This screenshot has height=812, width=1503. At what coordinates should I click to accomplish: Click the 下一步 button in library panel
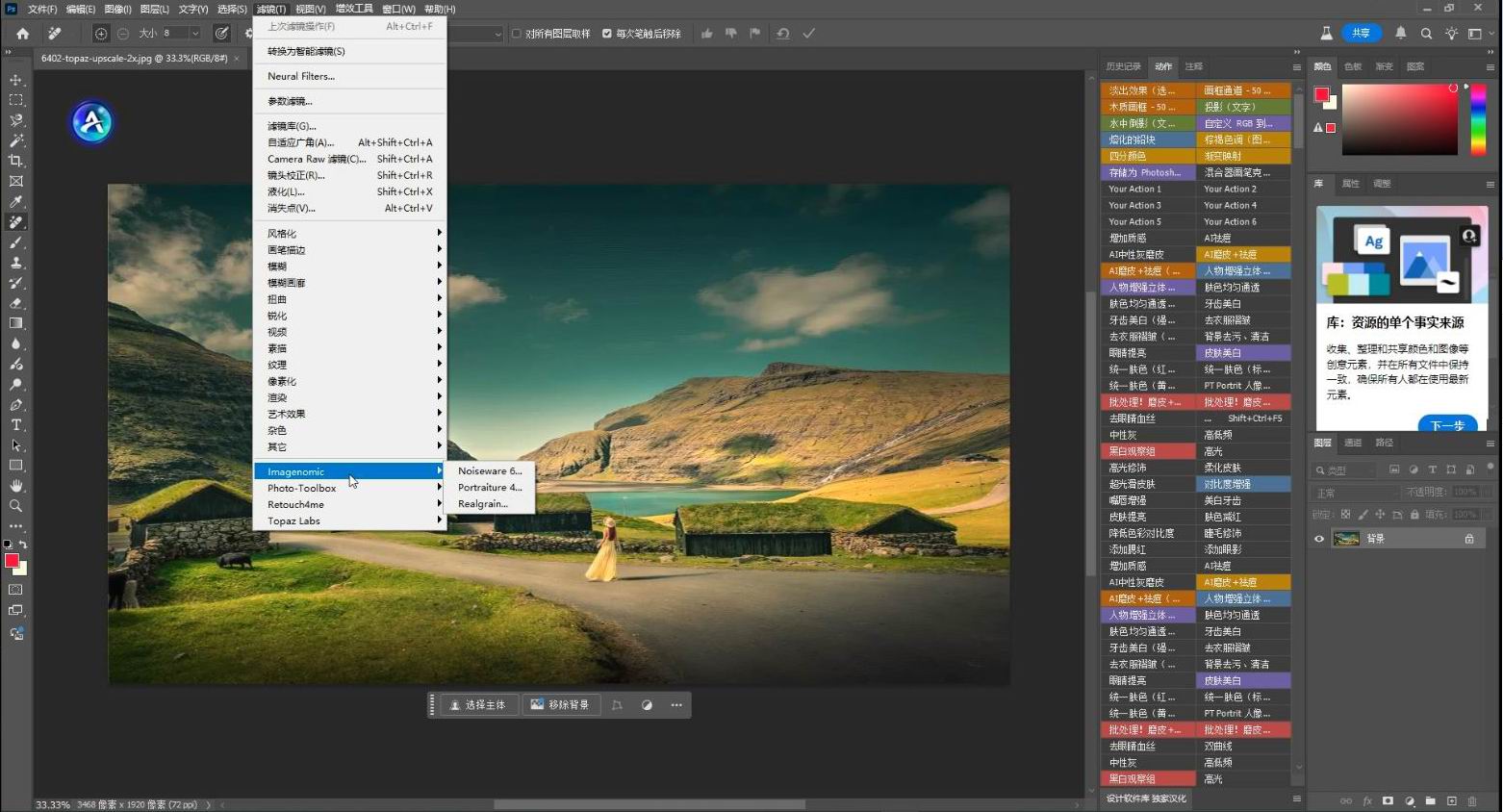[1447, 424]
